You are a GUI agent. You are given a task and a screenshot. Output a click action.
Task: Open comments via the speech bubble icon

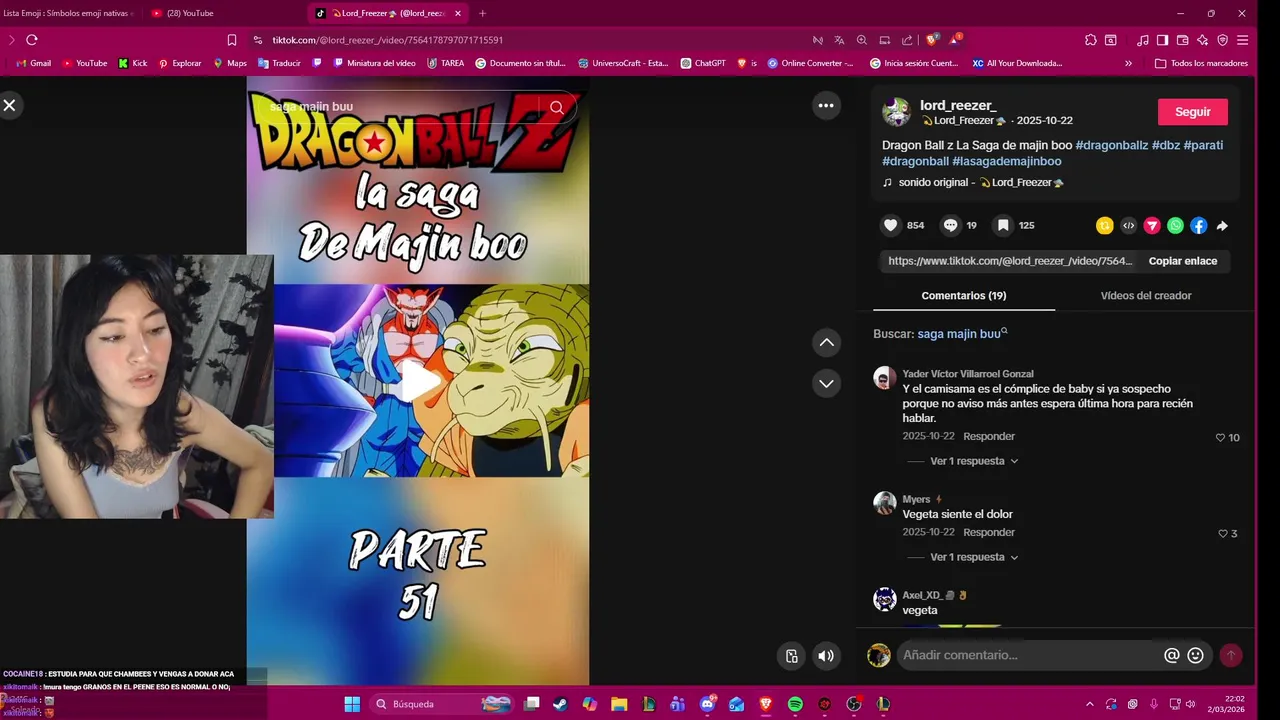[950, 226]
